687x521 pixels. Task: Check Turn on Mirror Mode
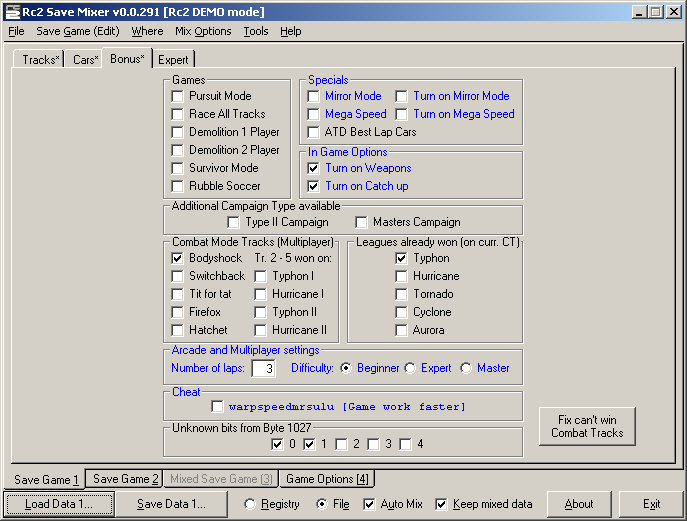click(x=401, y=96)
